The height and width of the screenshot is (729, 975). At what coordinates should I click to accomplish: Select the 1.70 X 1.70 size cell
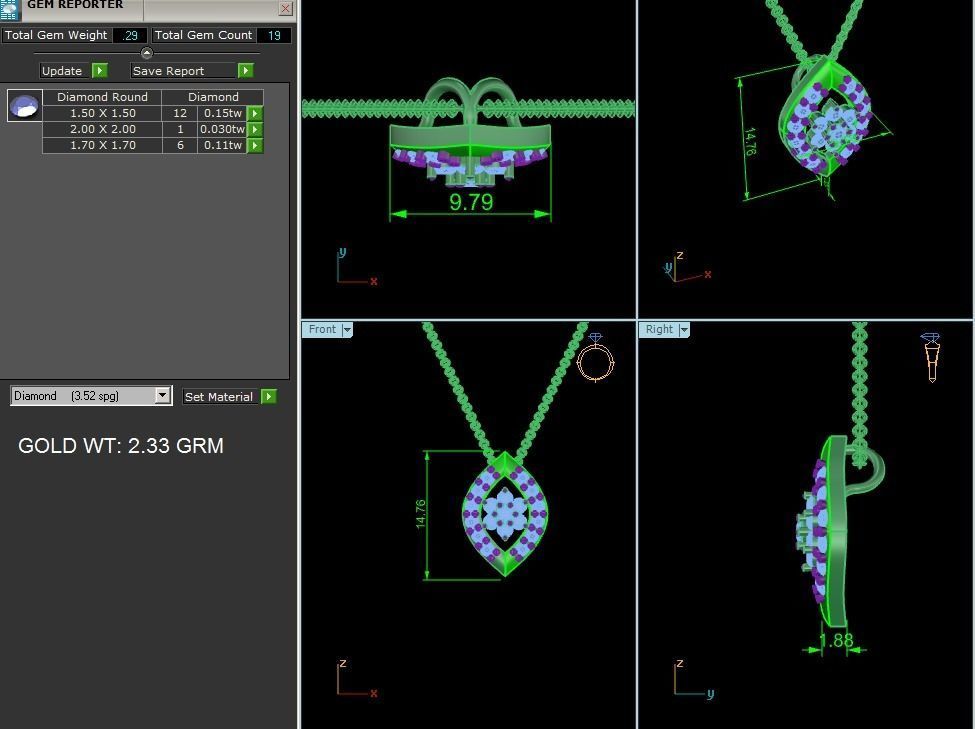coord(103,146)
